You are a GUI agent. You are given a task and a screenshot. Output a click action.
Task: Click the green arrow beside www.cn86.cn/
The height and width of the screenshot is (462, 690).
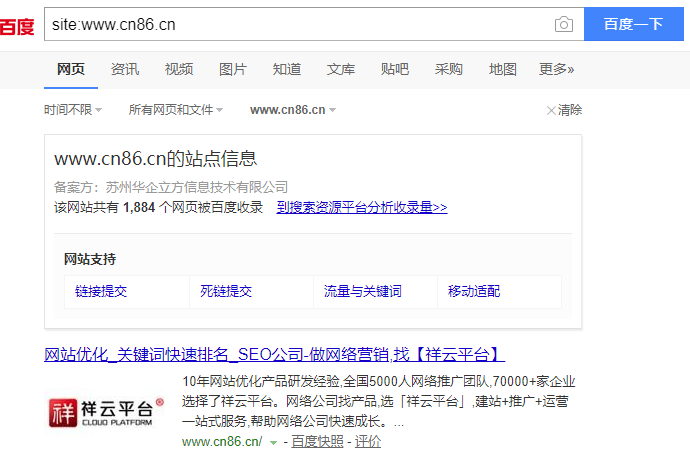(273, 443)
